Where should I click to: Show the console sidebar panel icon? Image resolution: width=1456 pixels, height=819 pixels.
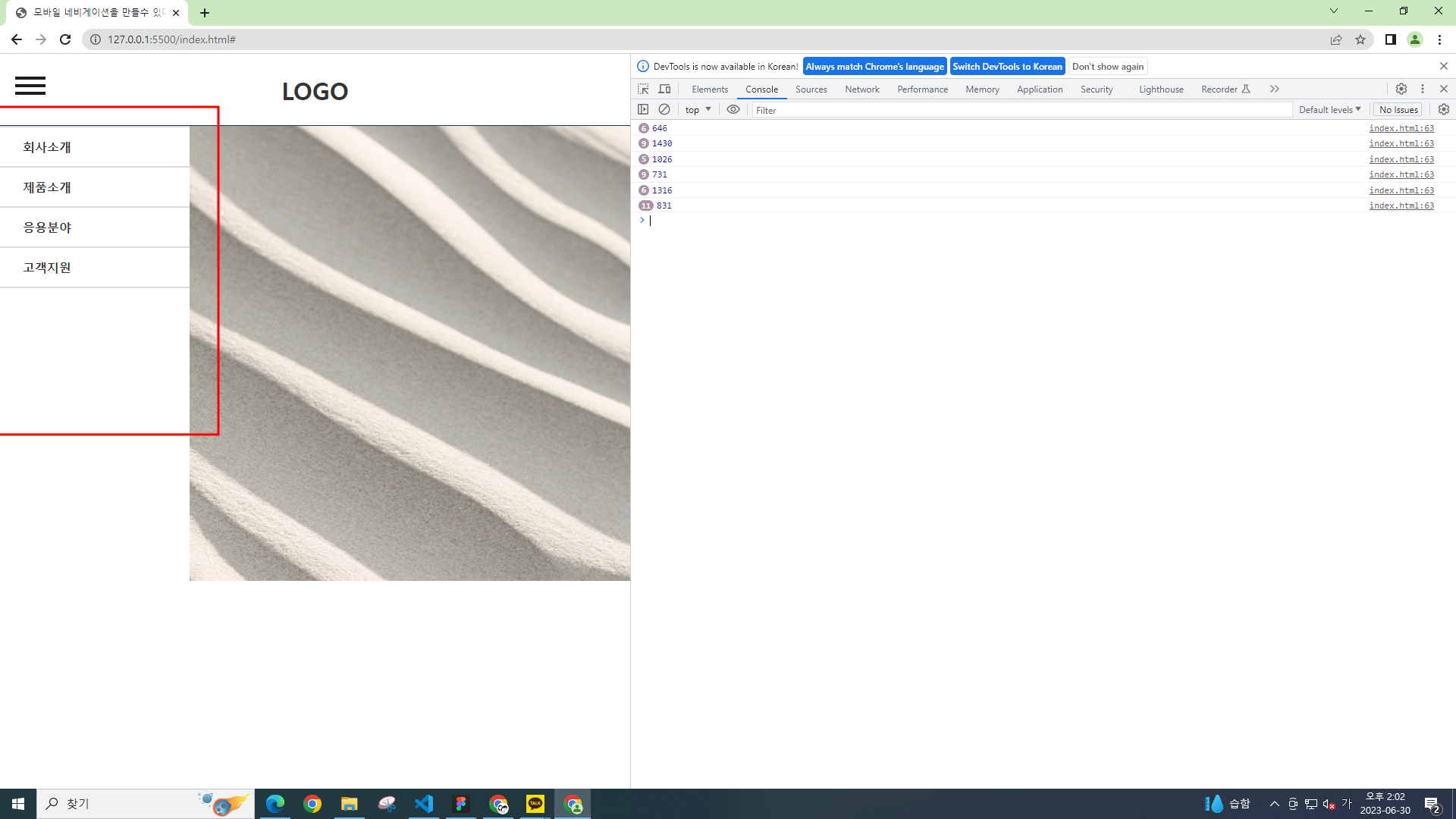(x=643, y=109)
